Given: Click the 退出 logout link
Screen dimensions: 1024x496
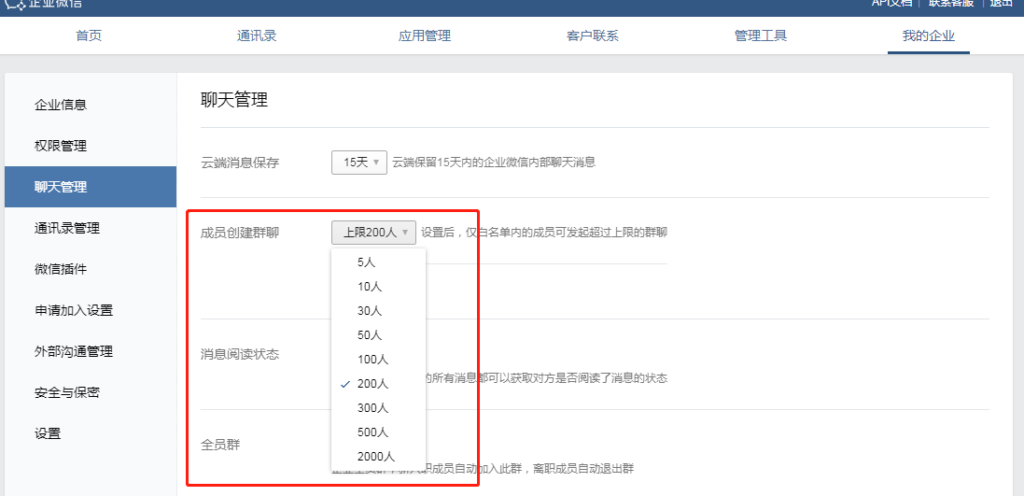Looking at the screenshot, I should 1002,4.
